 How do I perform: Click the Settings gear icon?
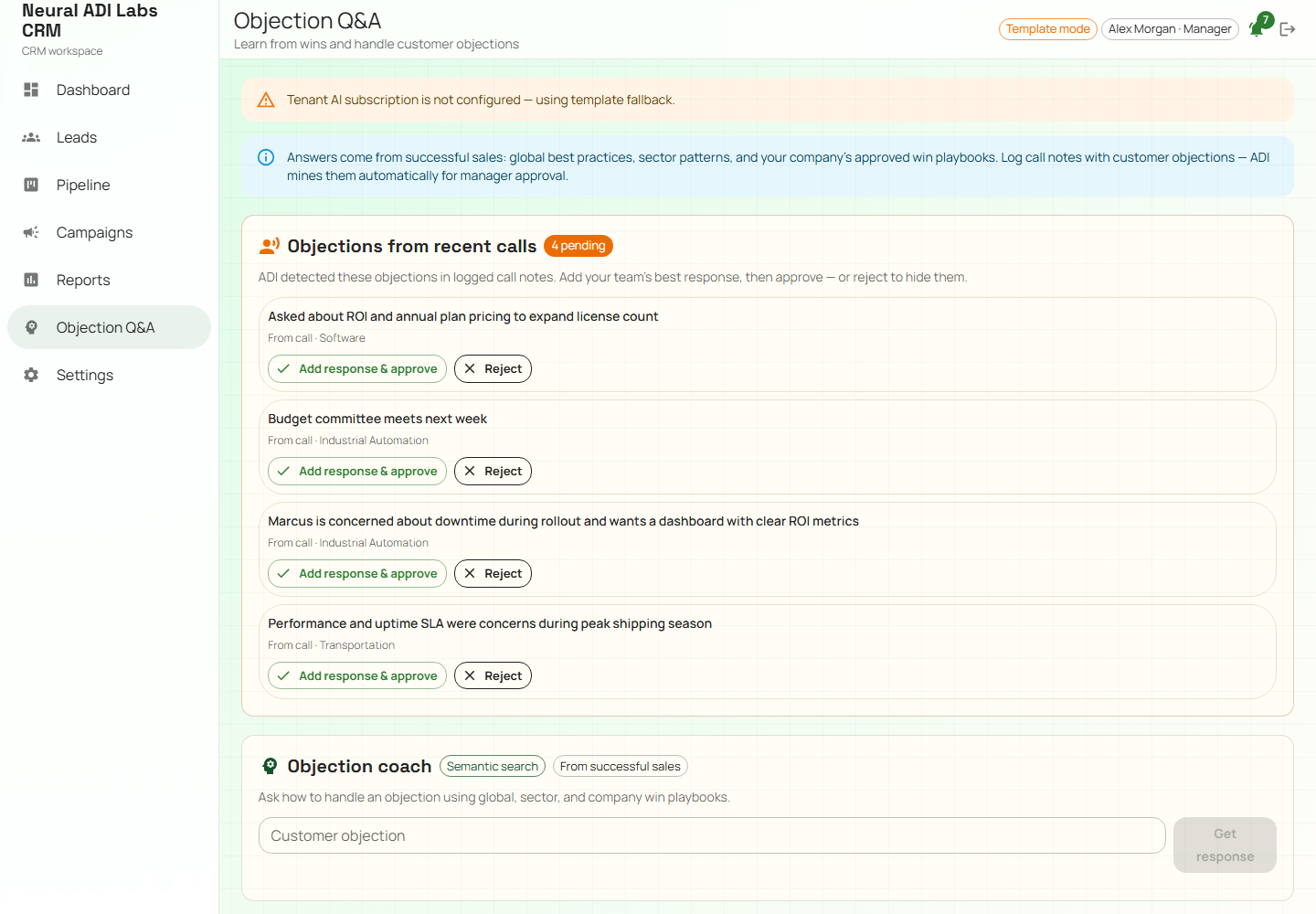[31, 375]
